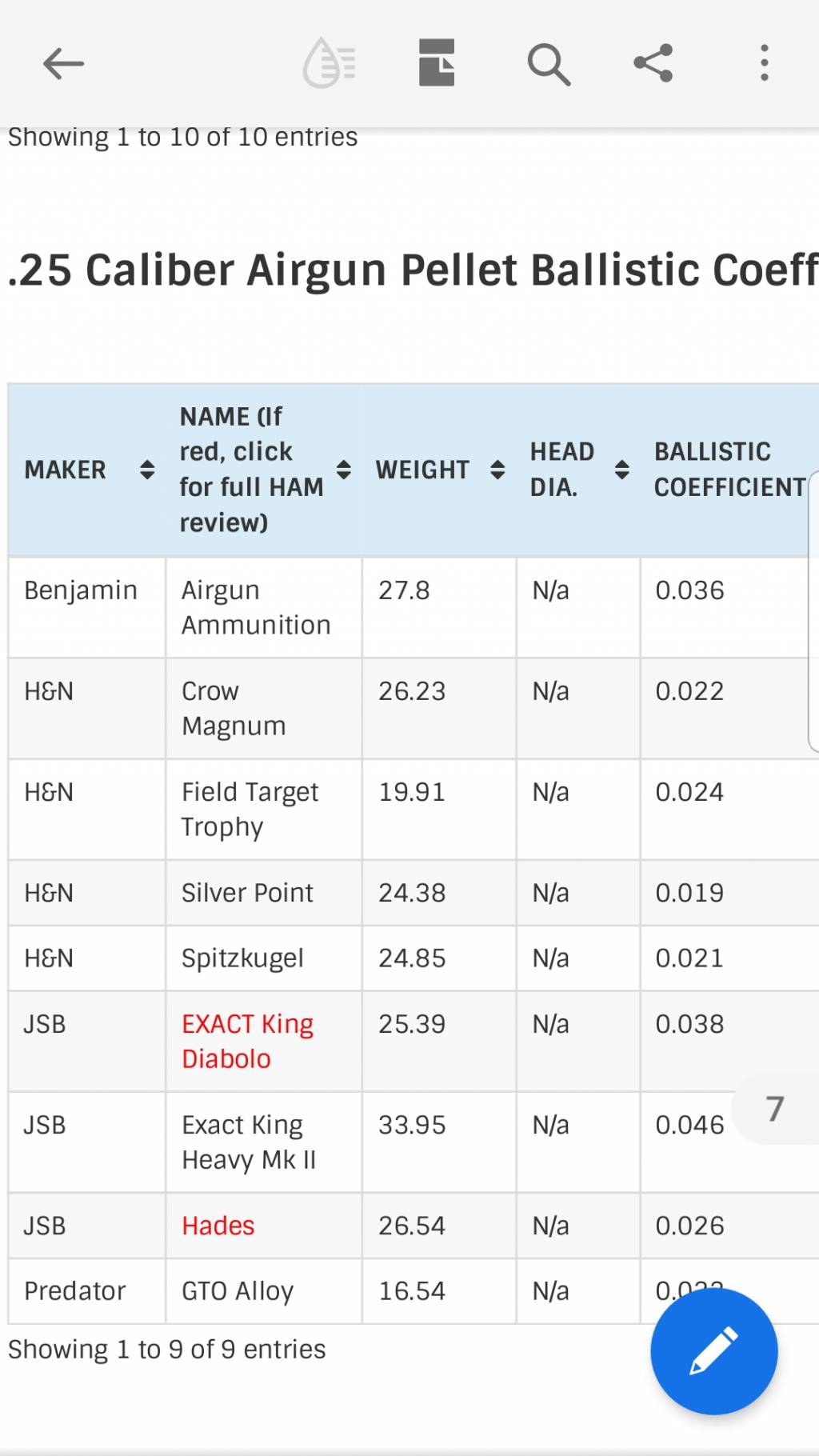Sort by HEAD DIA. column arrows
This screenshot has height=1456, width=819.
(621, 470)
